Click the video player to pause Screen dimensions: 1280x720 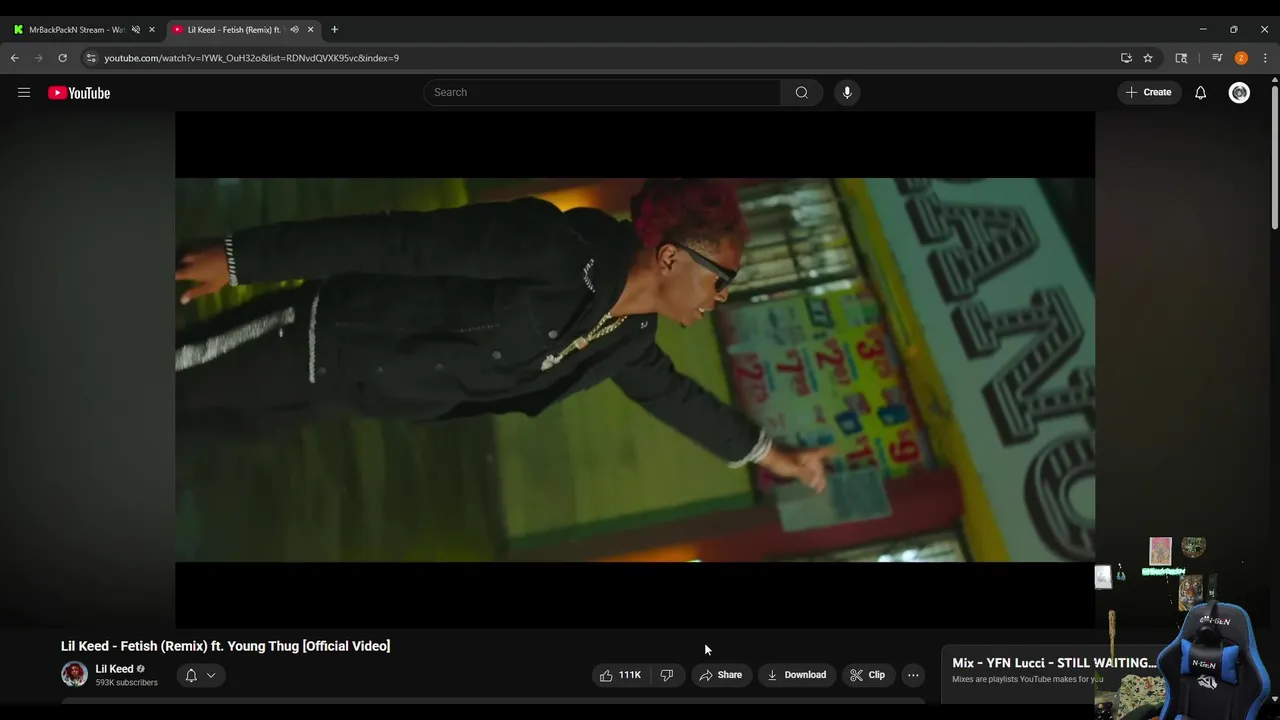[x=635, y=370]
